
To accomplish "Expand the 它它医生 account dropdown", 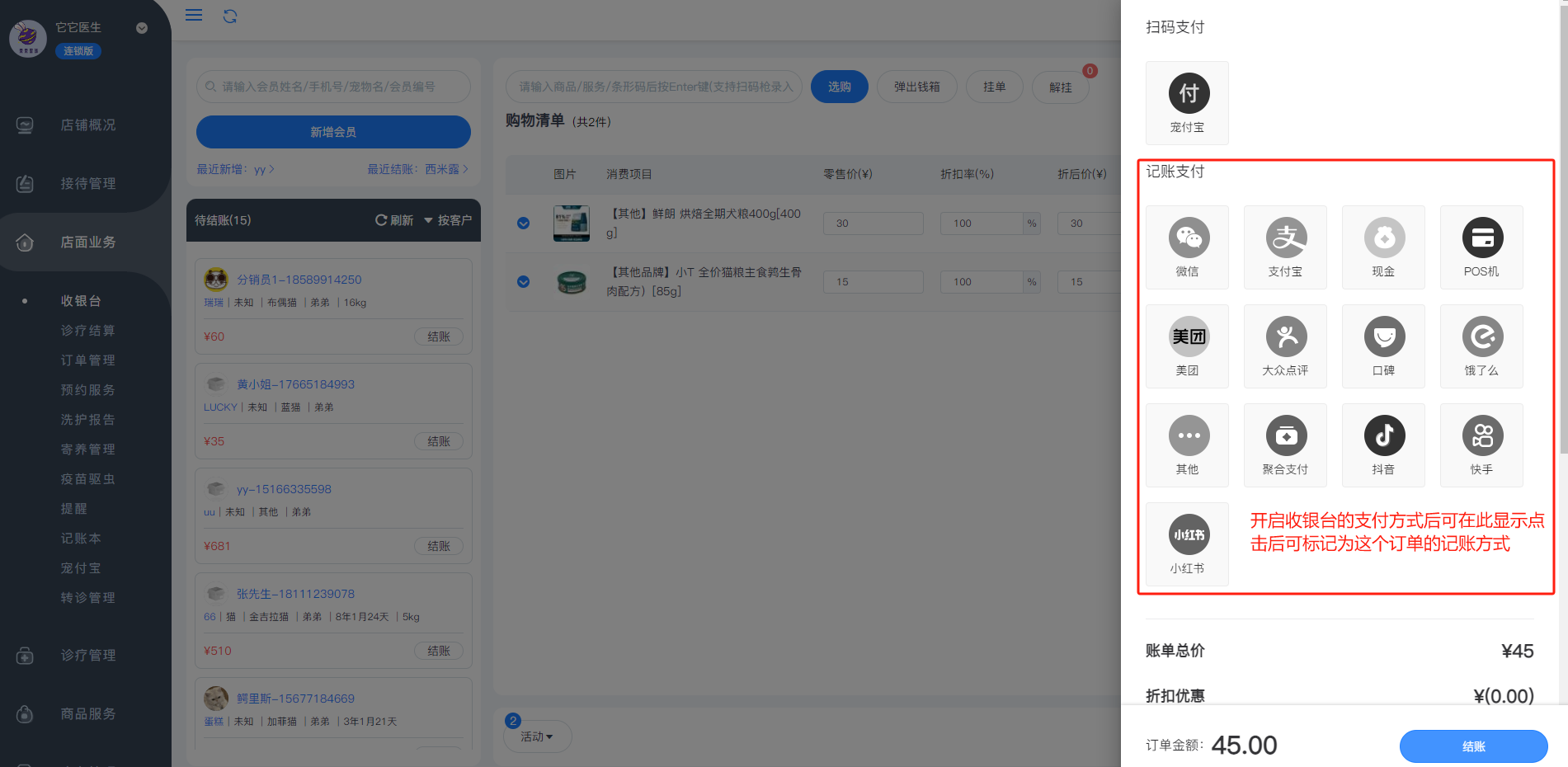I will coord(142,28).
